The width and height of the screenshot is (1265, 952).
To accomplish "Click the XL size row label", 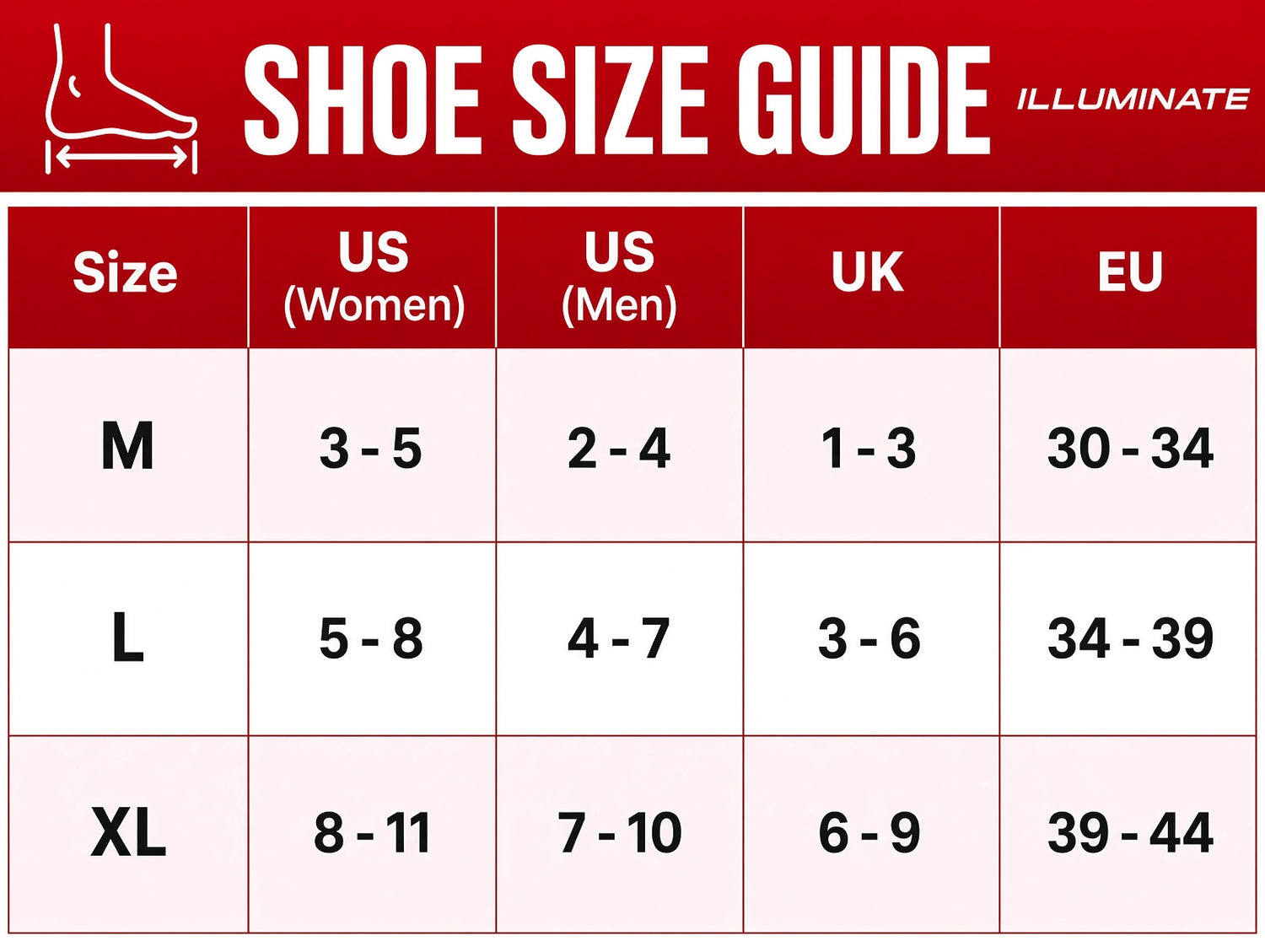I will click(x=128, y=834).
